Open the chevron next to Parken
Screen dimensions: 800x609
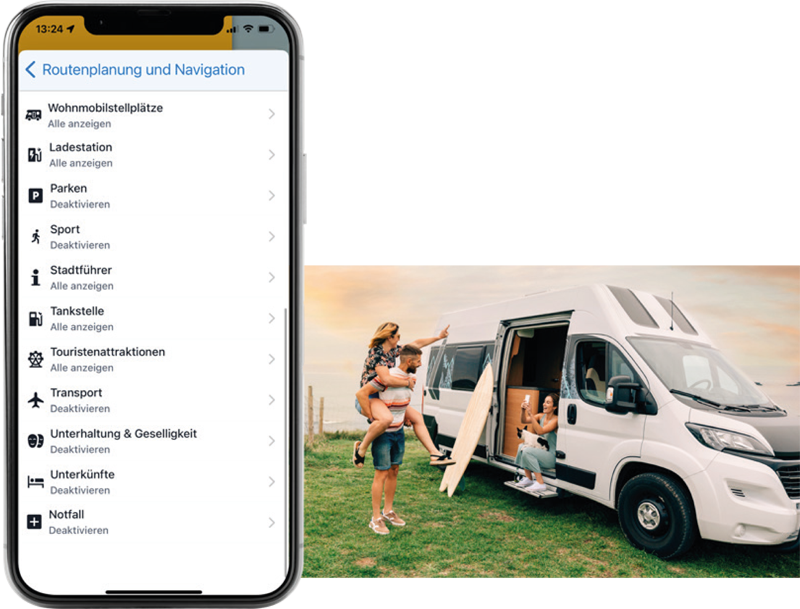tap(271, 195)
